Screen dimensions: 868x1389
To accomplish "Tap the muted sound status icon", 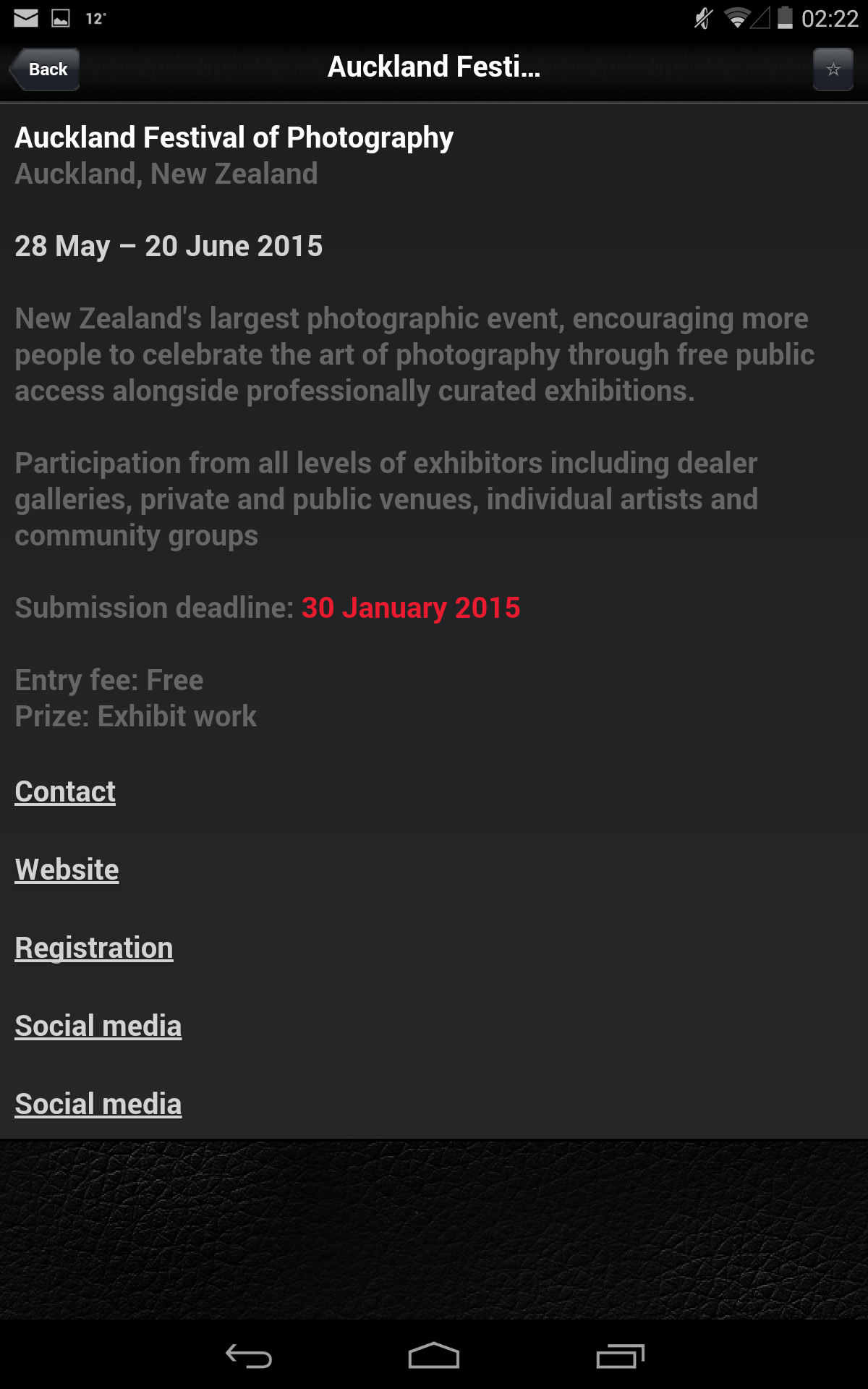I will 703,18.
